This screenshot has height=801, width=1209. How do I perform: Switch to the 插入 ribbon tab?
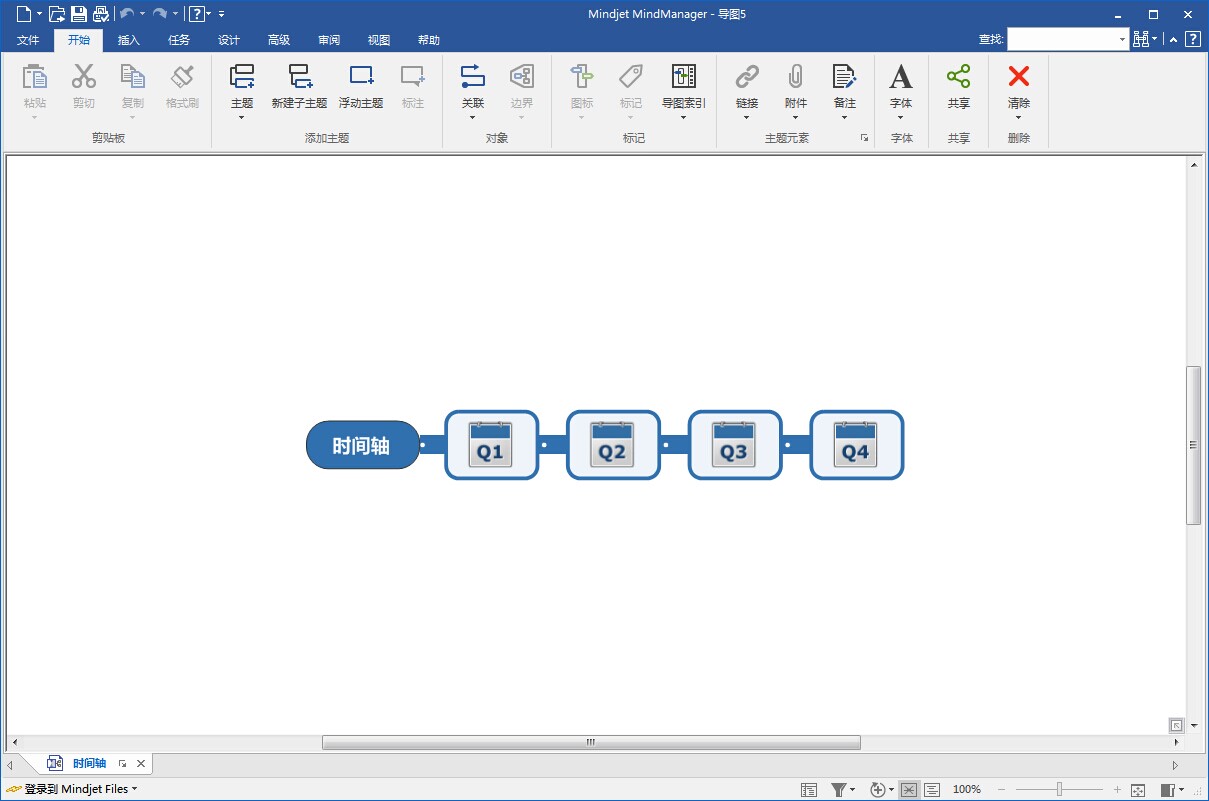129,40
